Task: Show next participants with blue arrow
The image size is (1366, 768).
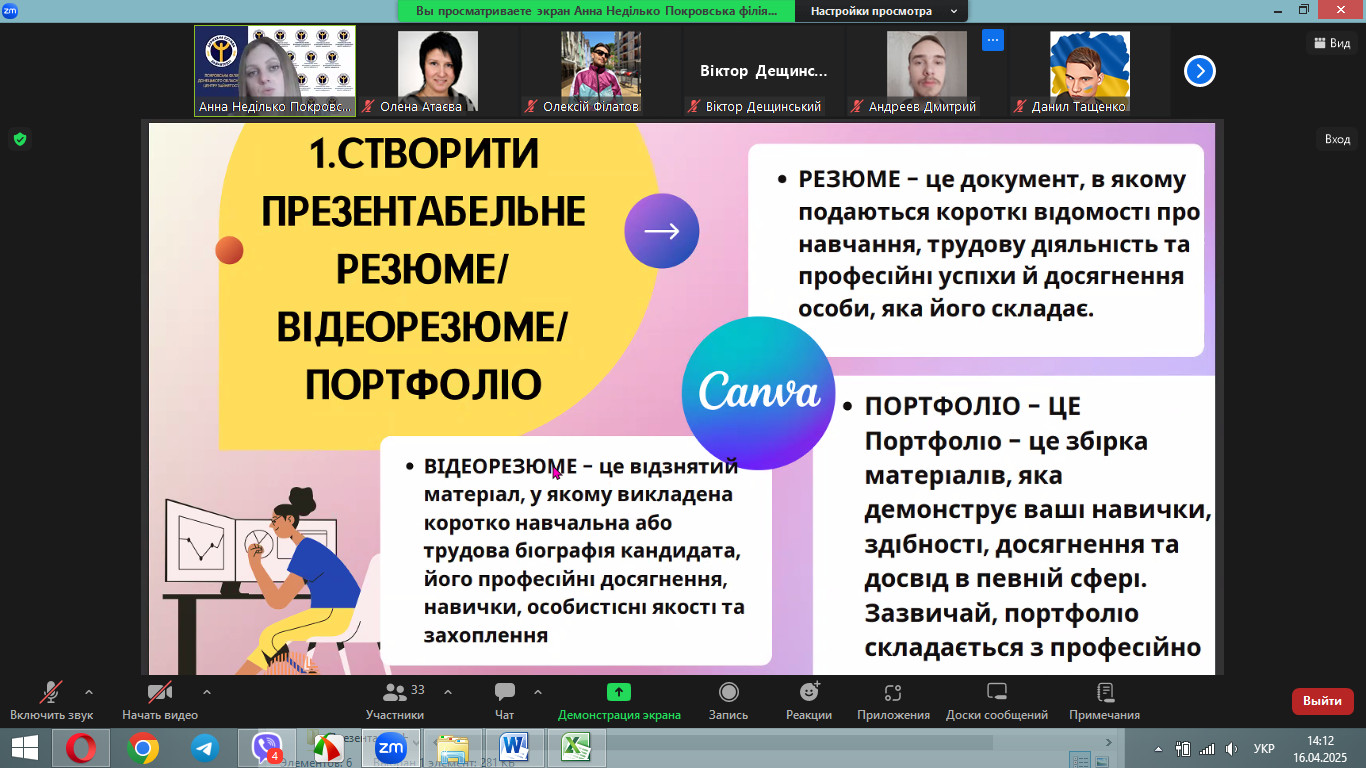Action: coord(1200,71)
